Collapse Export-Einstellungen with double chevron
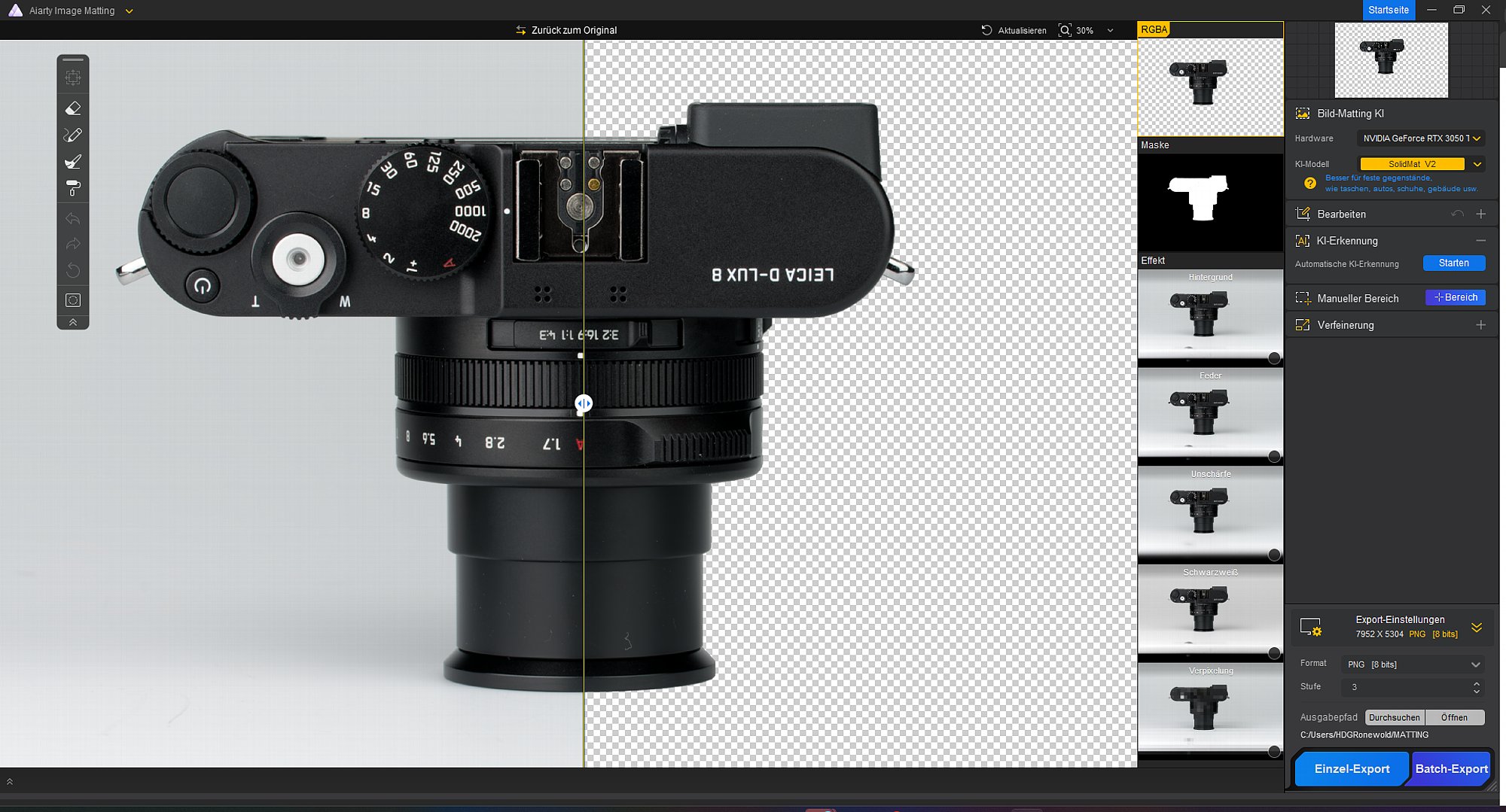Image resolution: width=1506 pixels, height=812 pixels. tap(1477, 627)
